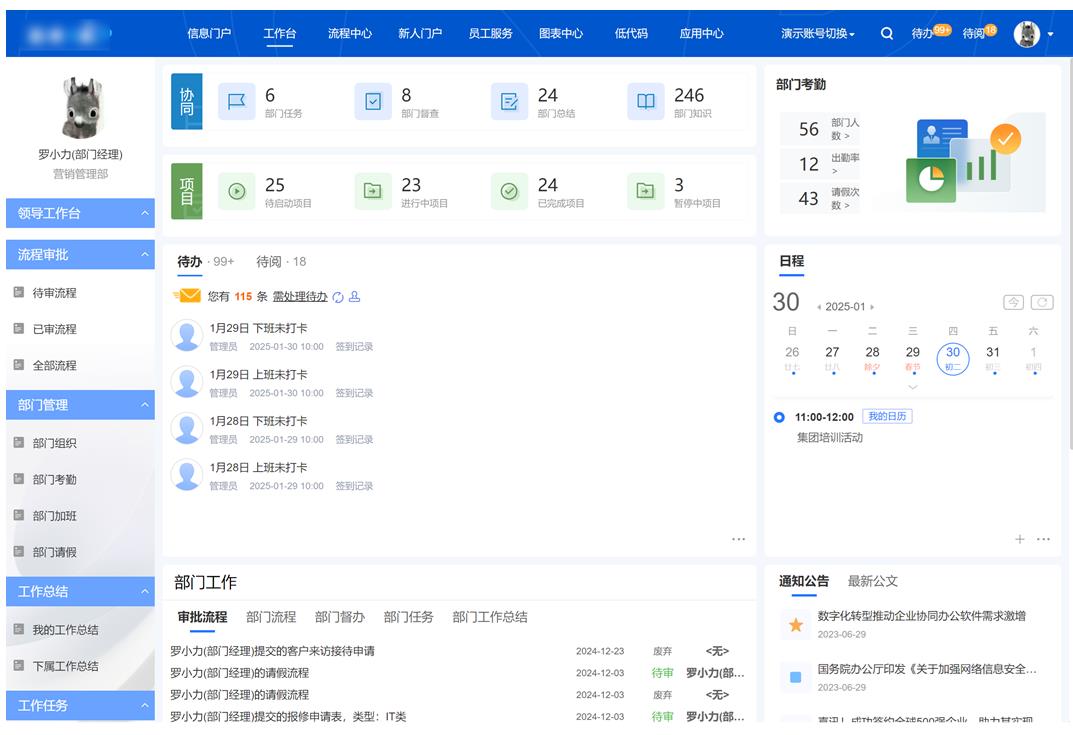The height and width of the screenshot is (735, 1073).
Task: Click the search magnifier icon in top bar
Action: pos(886,33)
